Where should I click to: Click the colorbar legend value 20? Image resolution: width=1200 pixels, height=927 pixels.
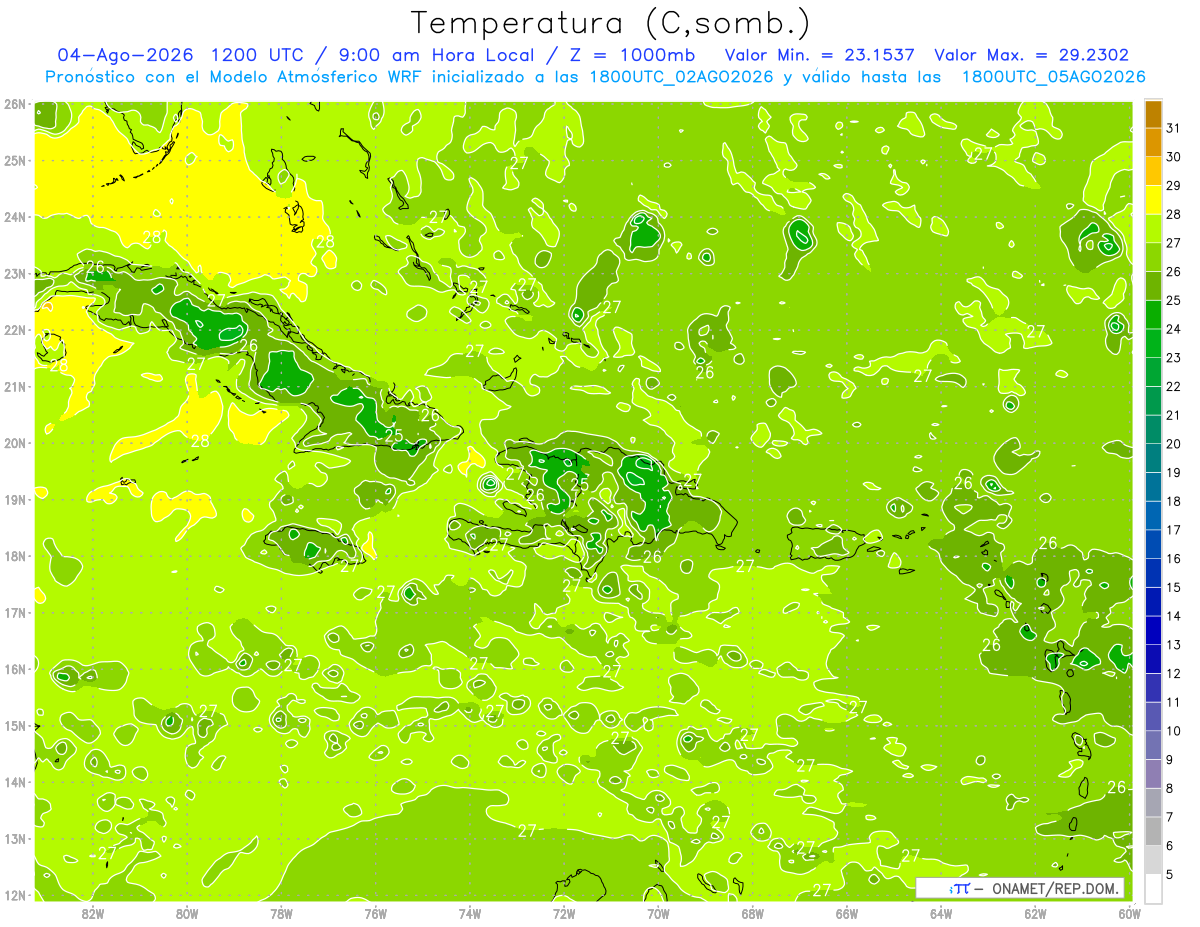tap(1173, 444)
